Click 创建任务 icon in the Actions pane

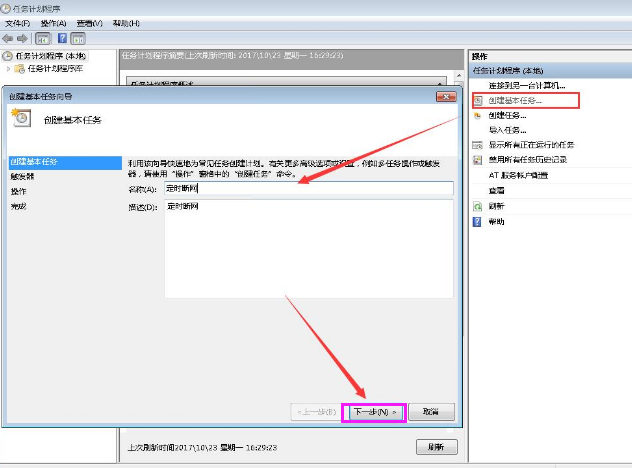click(x=478, y=115)
